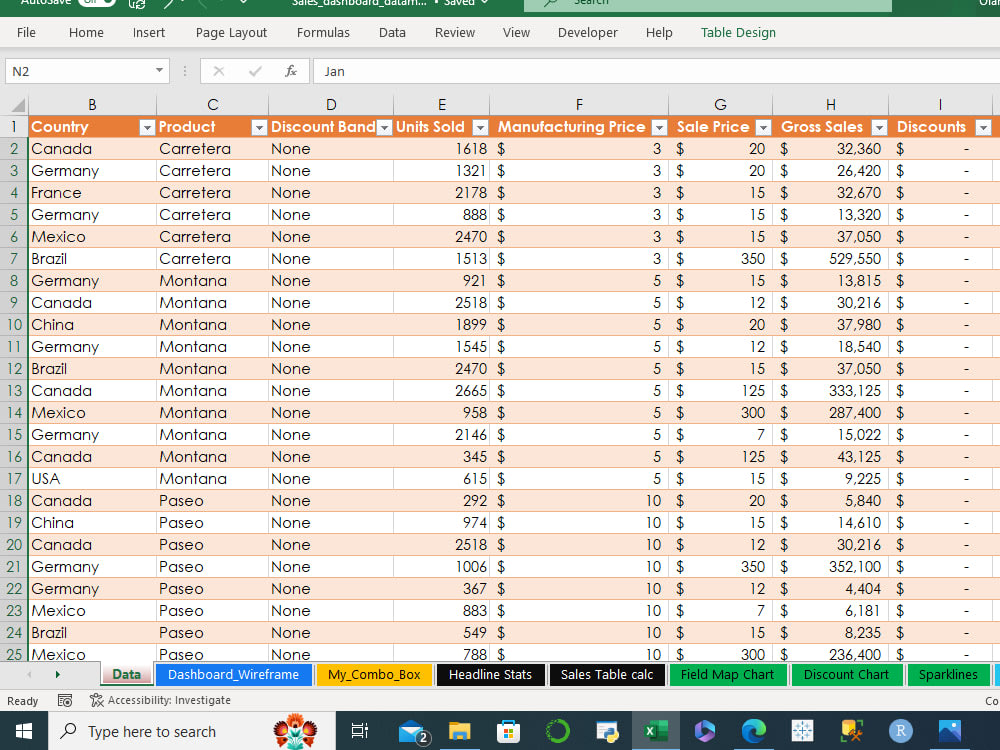The image size is (1000, 750).
Task: Click the next sheet navigation arrow
Action: point(57,675)
